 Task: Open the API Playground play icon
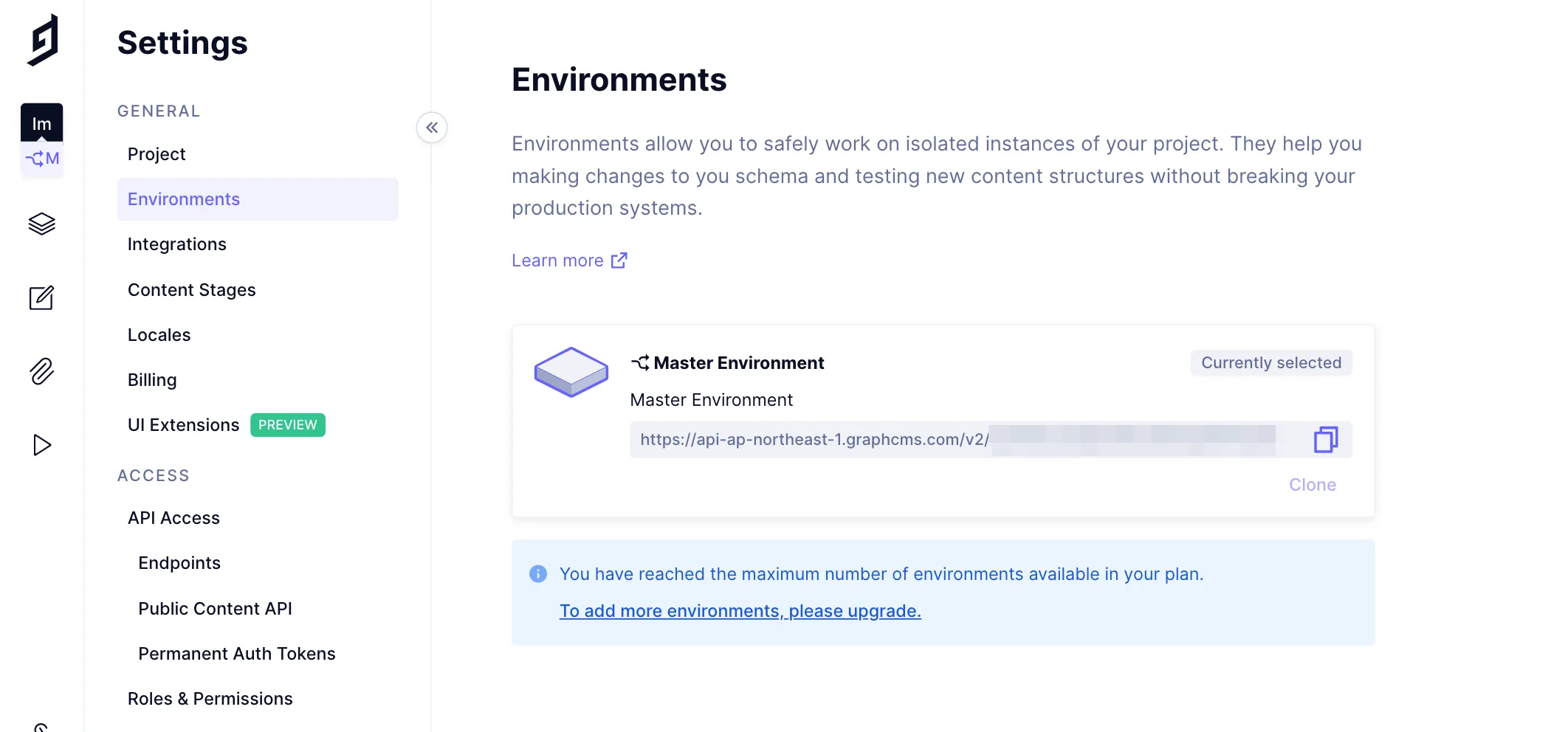[x=42, y=445]
